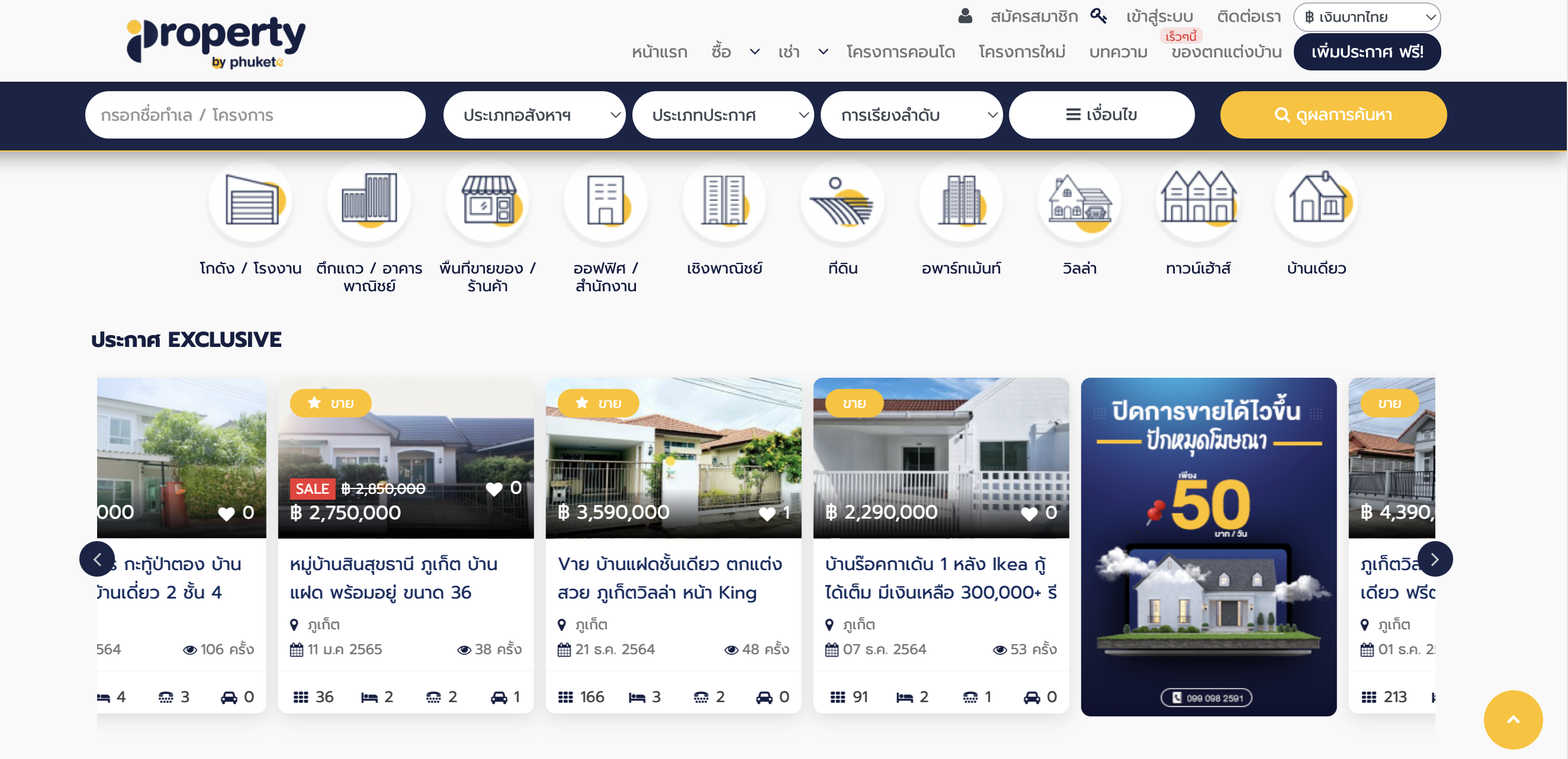Open the Thai Baht currency selector
1568x759 pixels.
[1367, 17]
